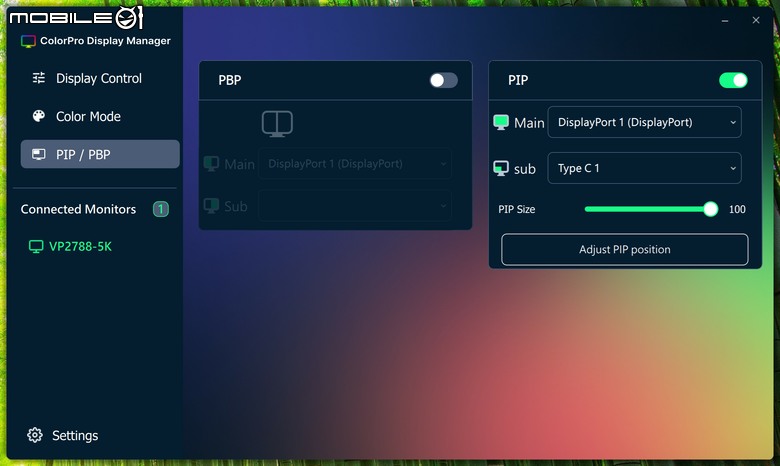The height and width of the screenshot is (466, 780).
Task: Click the PIP Size slider handle
Action: click(710, 209)
